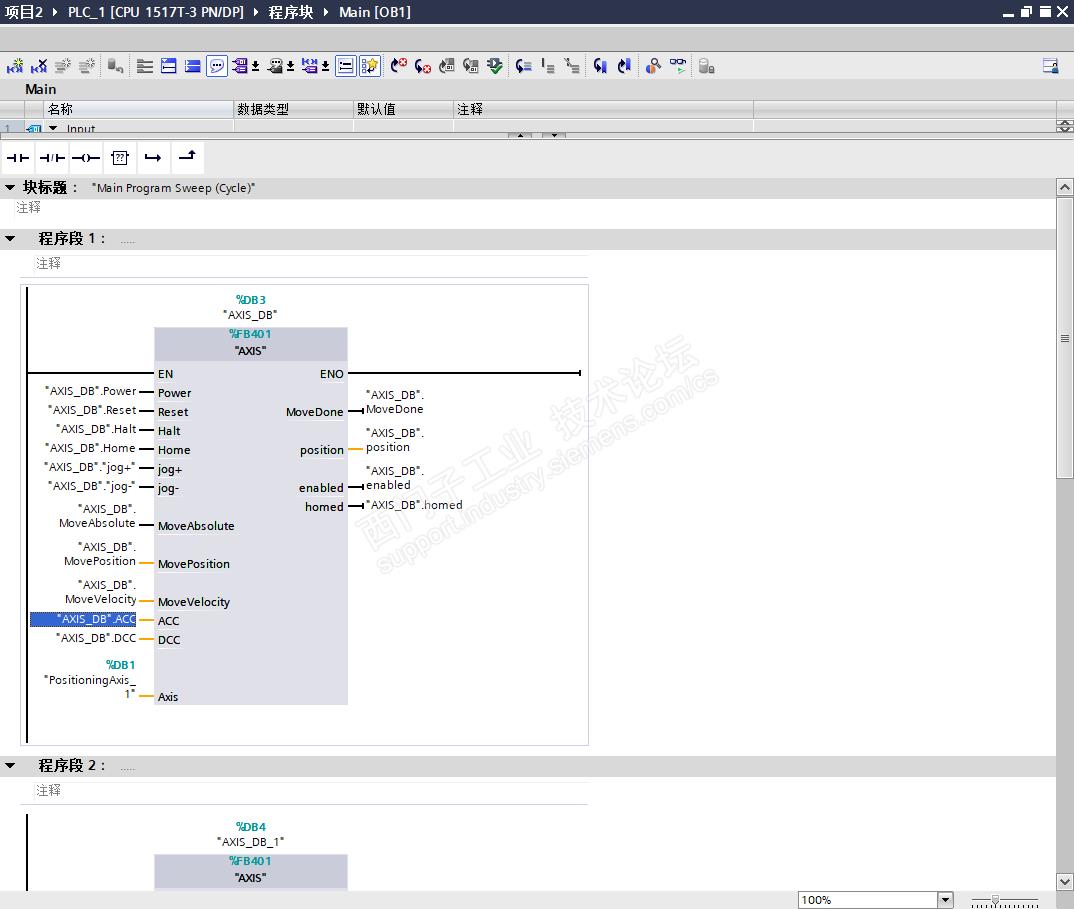
Task: Collapse the 块标题 block title section
Action: (x=10, y=187)
